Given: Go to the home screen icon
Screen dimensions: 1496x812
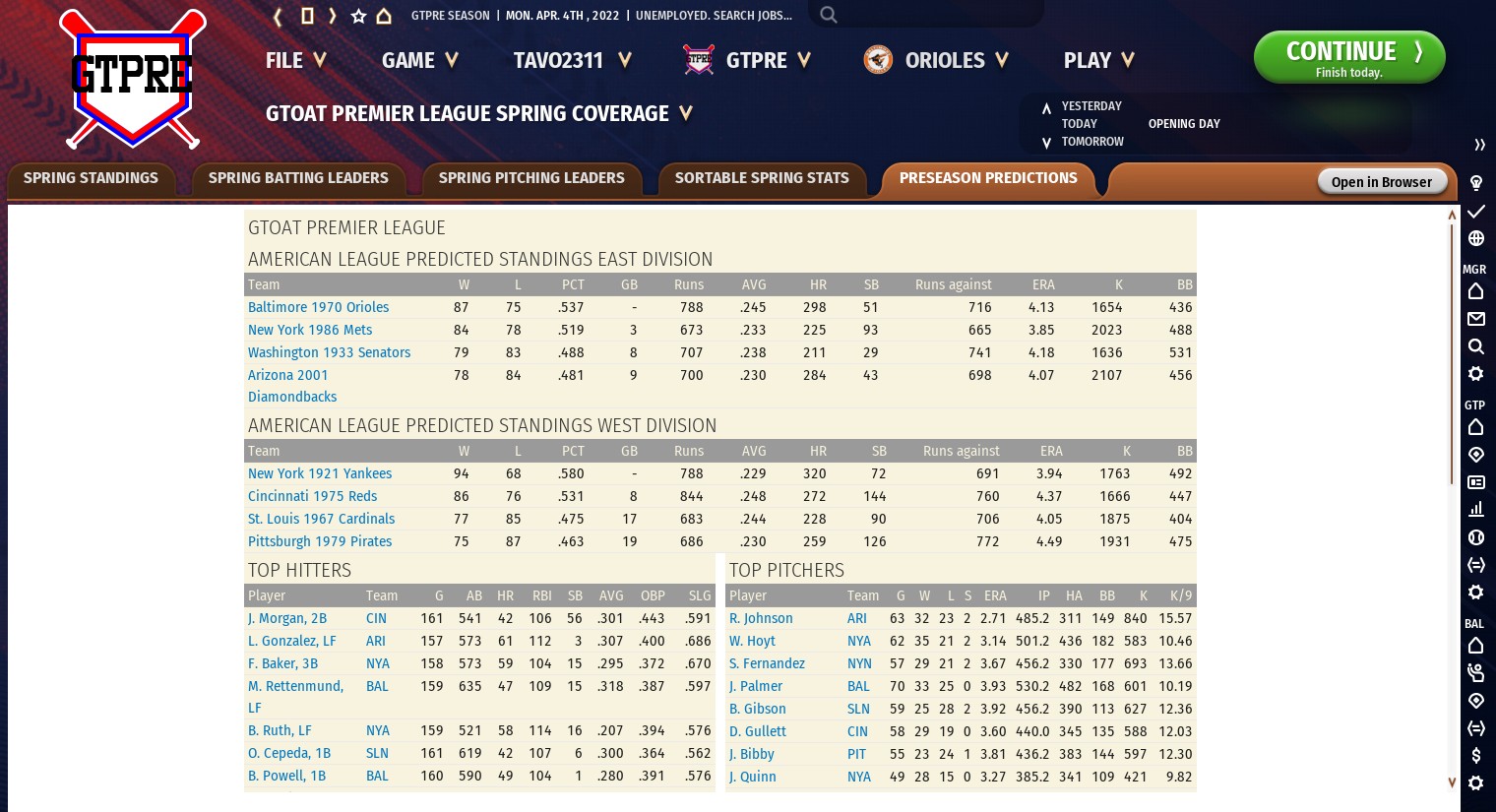Looking at the screenshot, I should pos(385,16).
